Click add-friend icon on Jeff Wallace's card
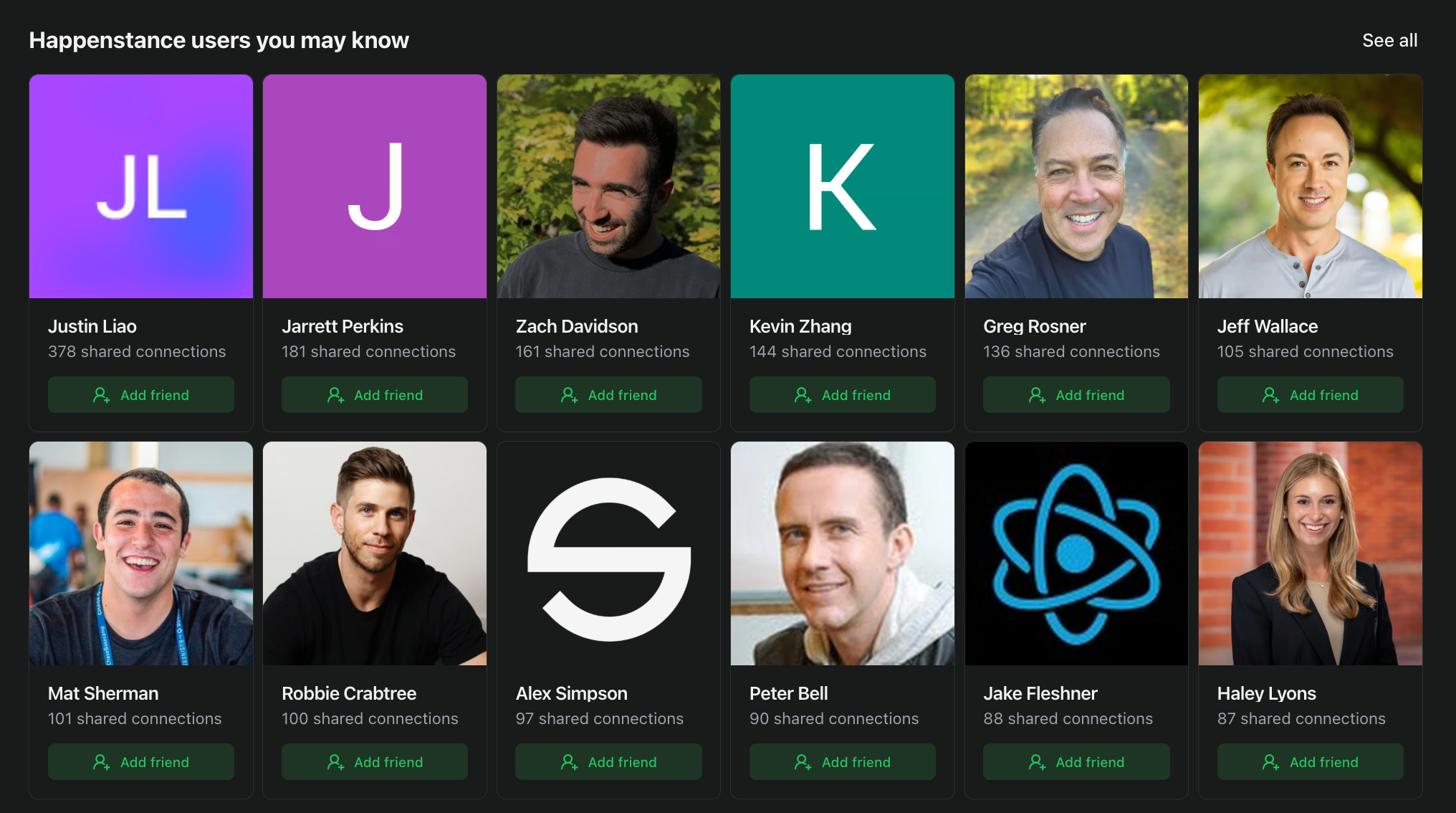 pos(1270,395)
